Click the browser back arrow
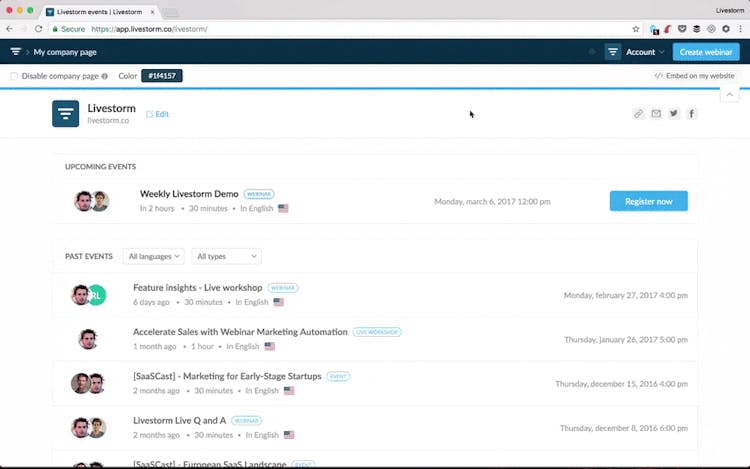 point(9,29)
